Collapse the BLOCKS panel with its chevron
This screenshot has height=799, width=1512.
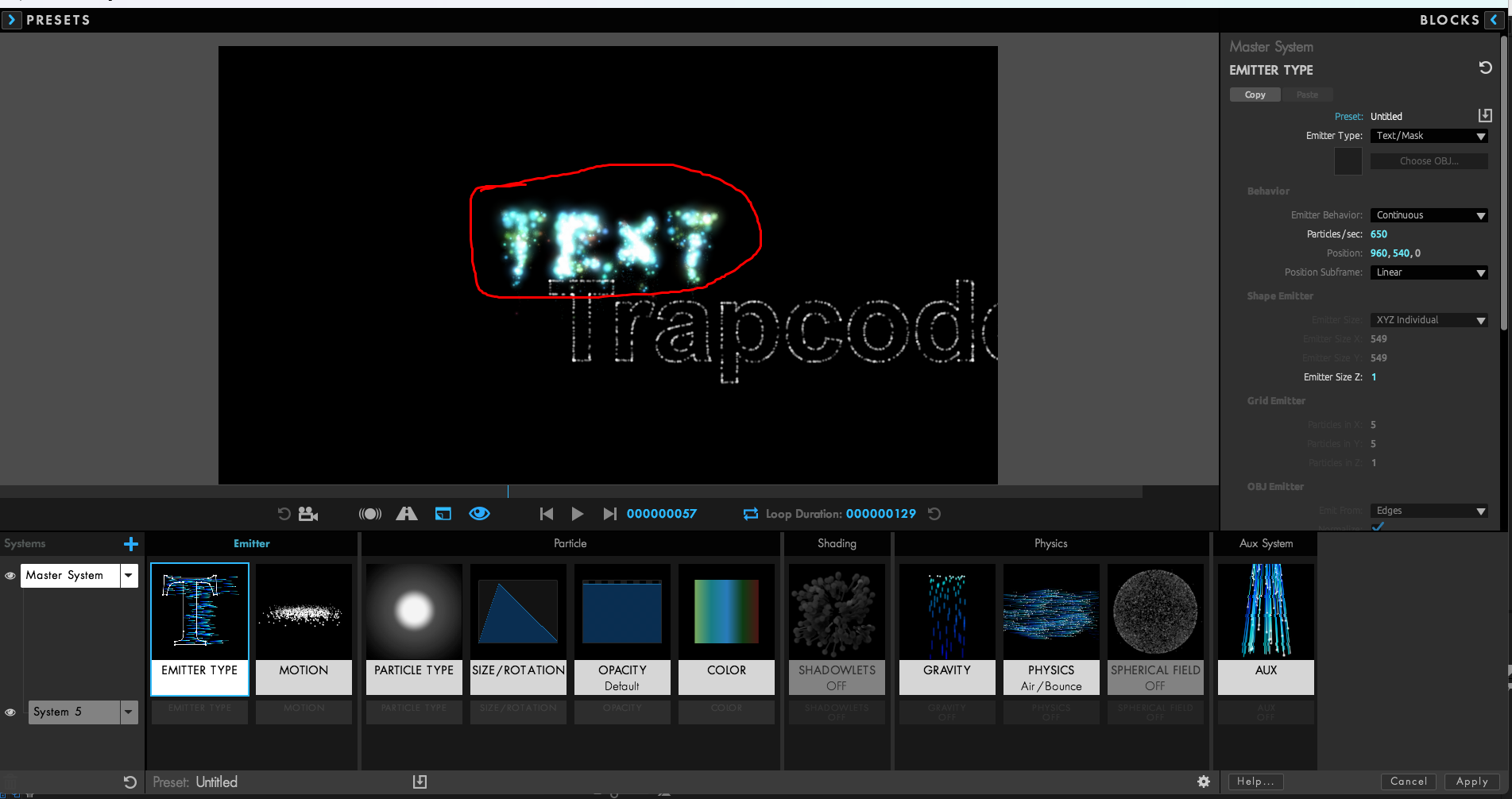click(x=1494, y=19)
